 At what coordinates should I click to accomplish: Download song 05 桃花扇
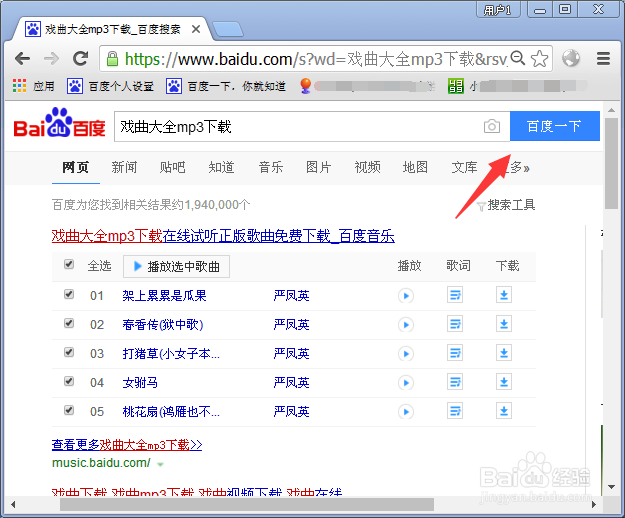click(x=504, y=411)
